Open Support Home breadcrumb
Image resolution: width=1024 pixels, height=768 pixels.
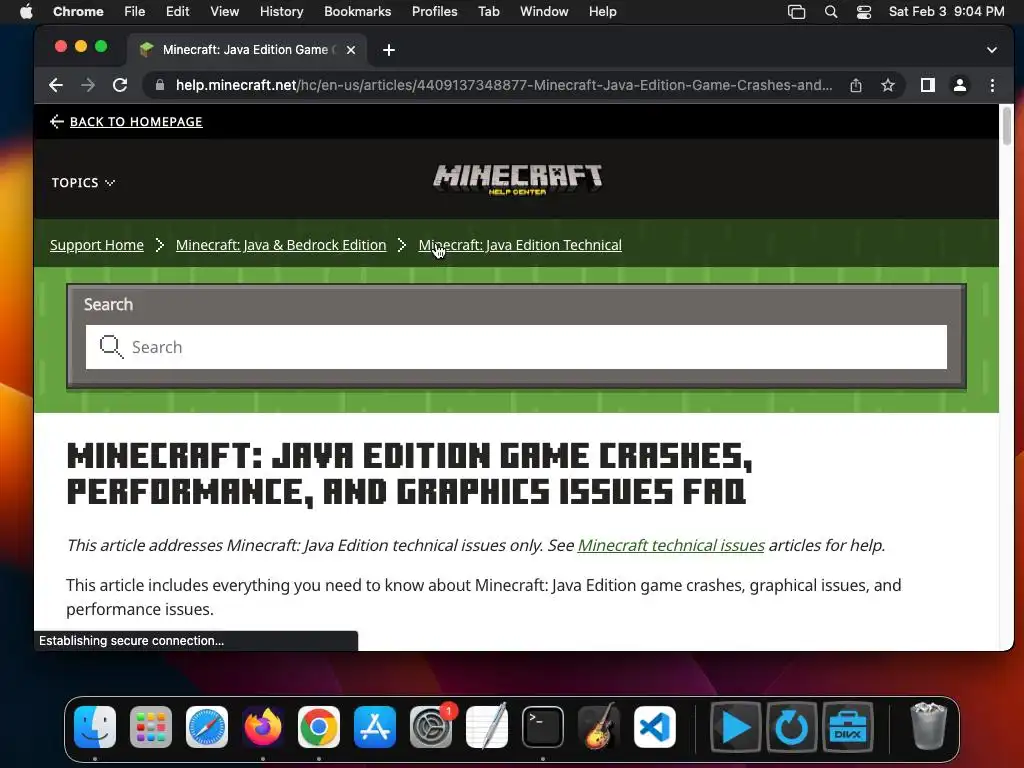click(x=97, y=245)
